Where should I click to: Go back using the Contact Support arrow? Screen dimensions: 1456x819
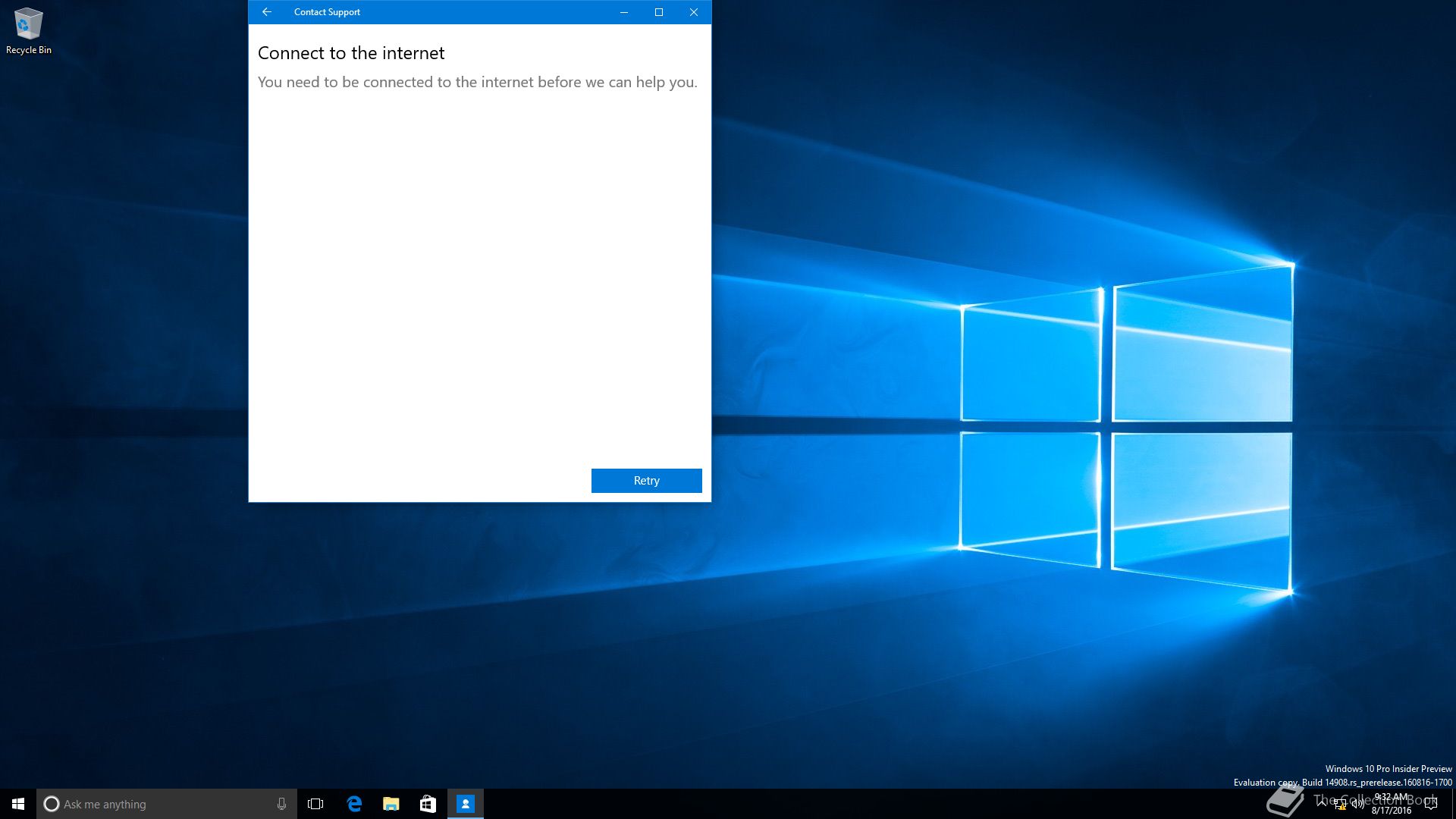pos(266,12)
